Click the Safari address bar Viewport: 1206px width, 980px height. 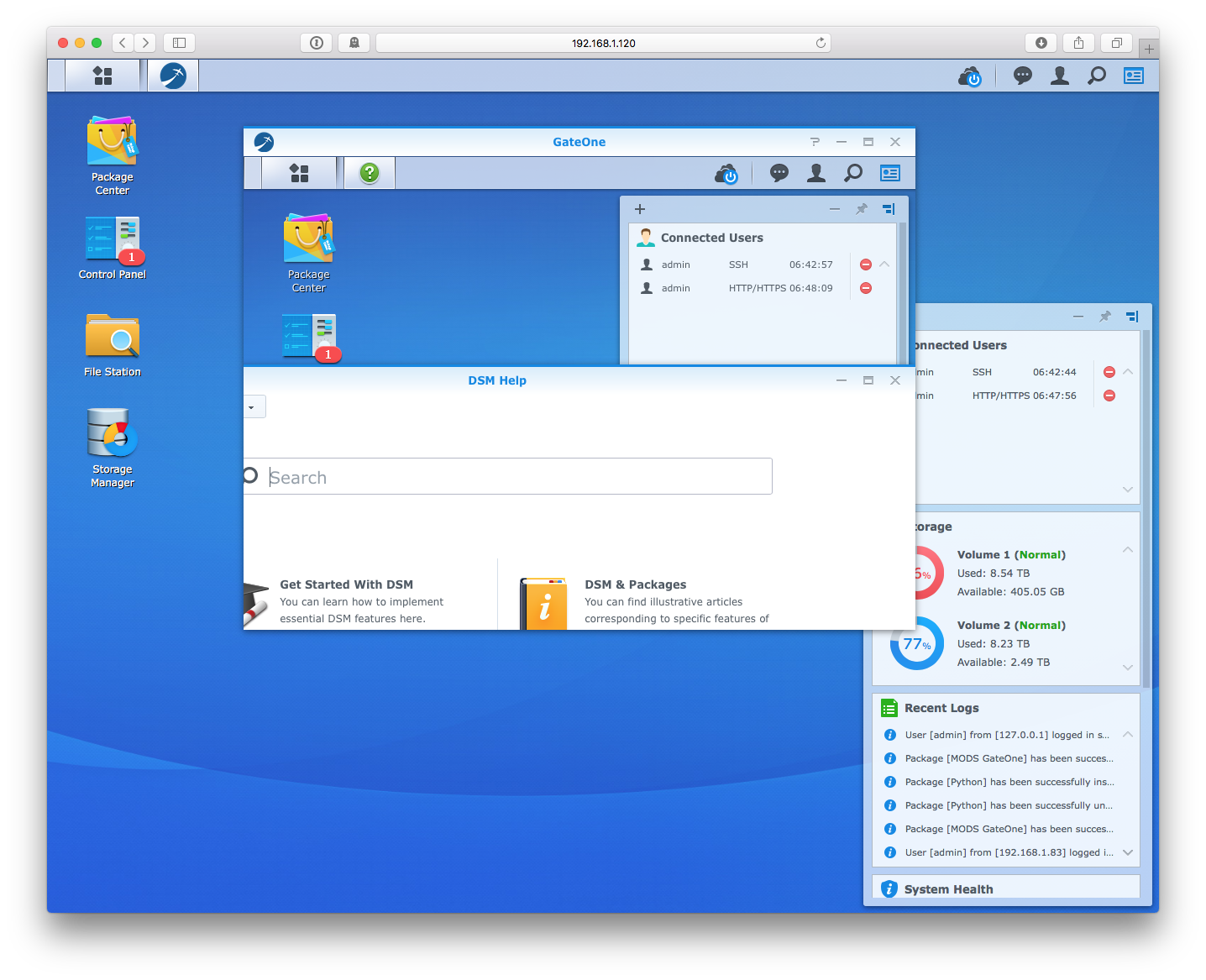603,43
